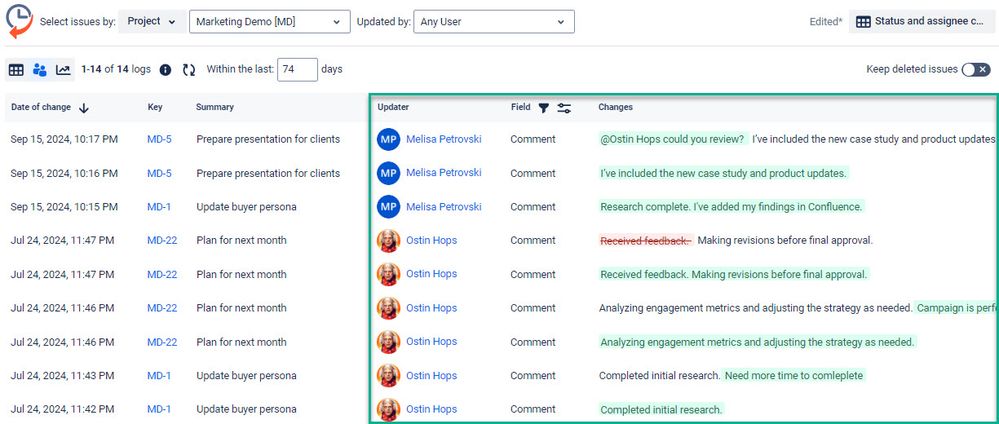Click MP avatar for 10:15 PM row
The height and width of the screenshot is (424, 999).
(x=388, y=207)
